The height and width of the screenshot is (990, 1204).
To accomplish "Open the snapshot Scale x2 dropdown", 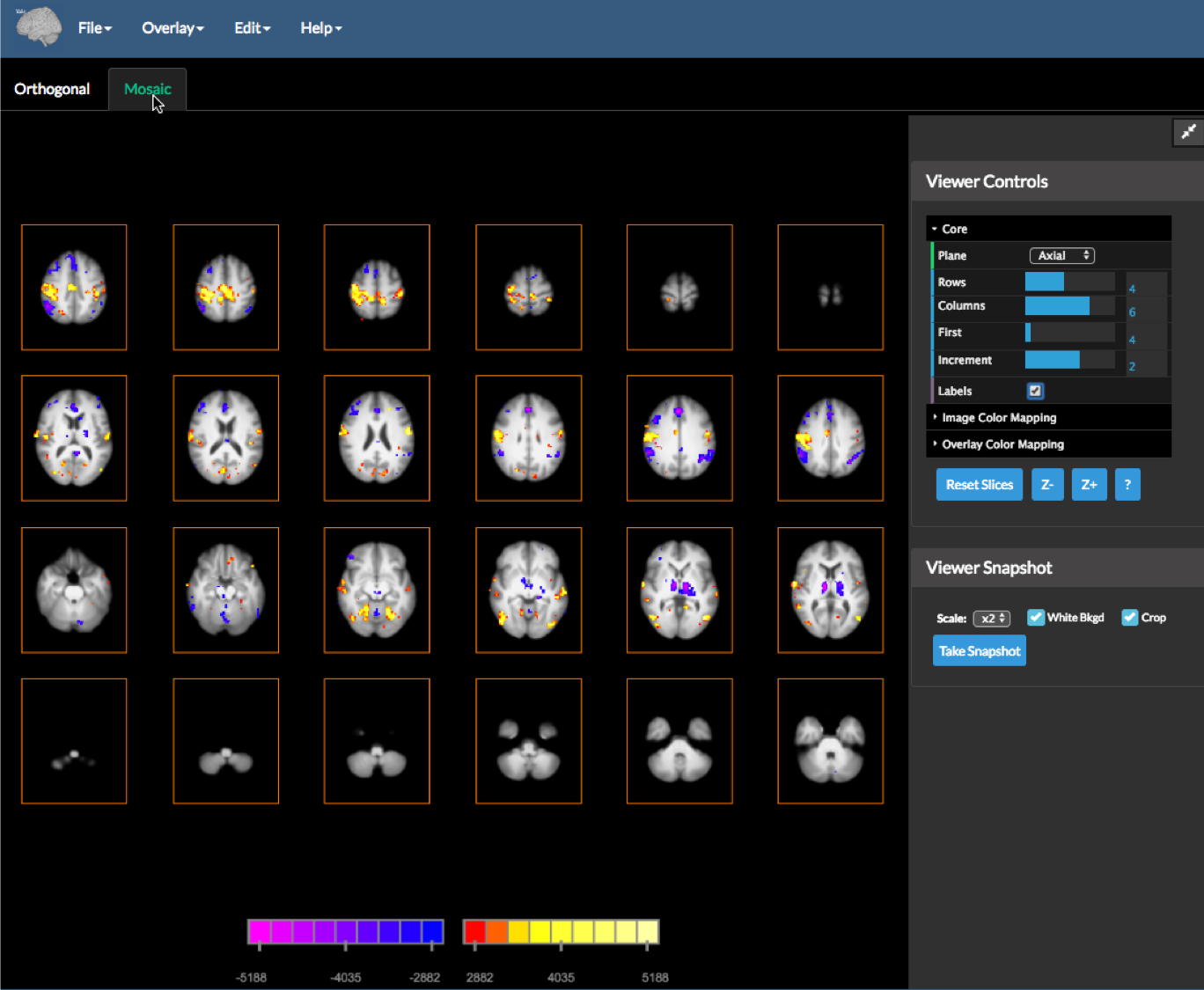I will click(992, 619).
